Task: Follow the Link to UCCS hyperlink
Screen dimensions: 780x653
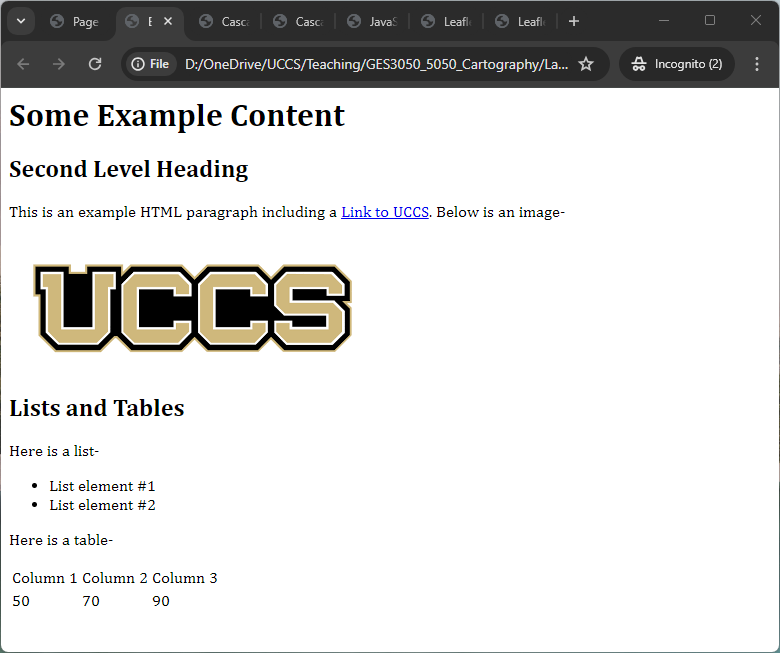Action: 385,212
